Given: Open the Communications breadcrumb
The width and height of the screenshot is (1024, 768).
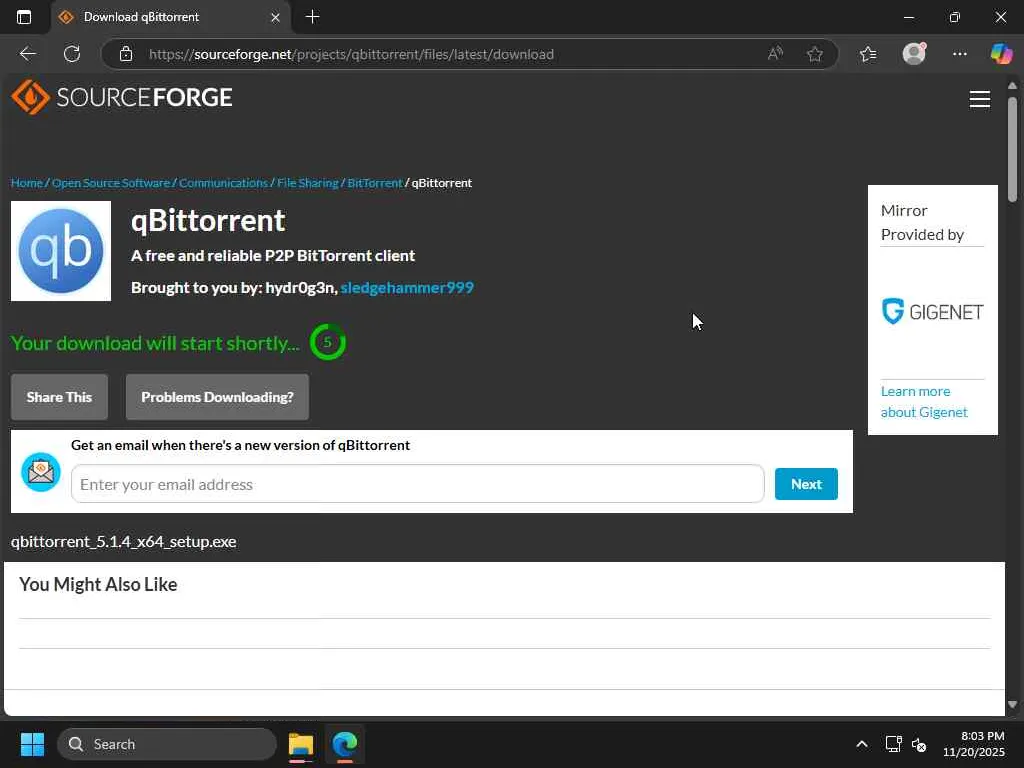Looking at the screenshot, I should [x=223, y=183].
